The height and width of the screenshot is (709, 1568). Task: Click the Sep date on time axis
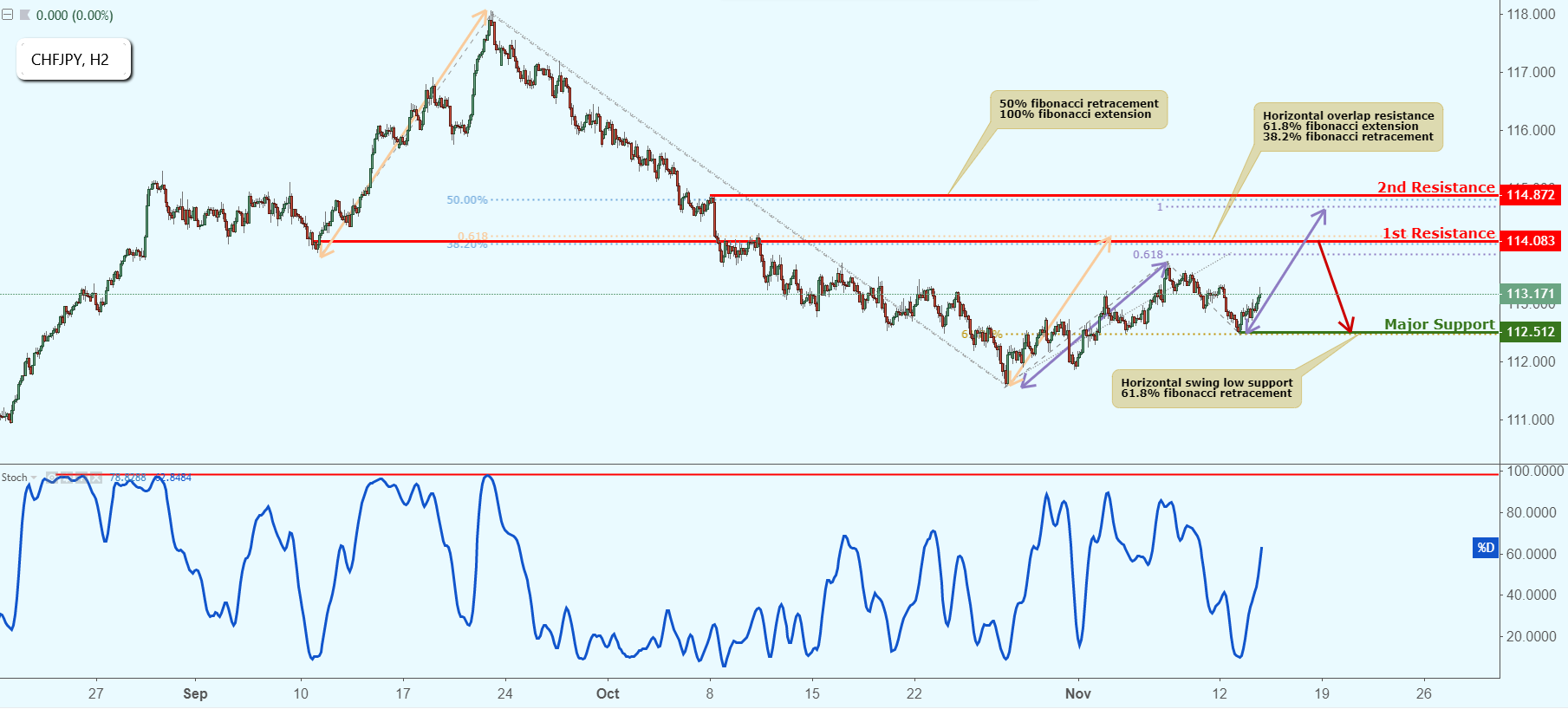click(195, 693)
